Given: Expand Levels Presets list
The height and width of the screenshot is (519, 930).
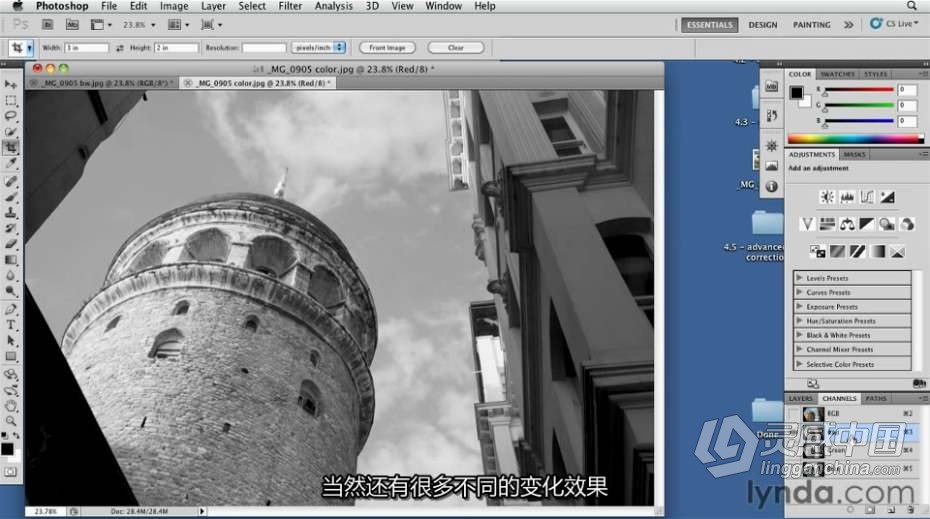Looking at the screenshot, I should coord(799,278).
